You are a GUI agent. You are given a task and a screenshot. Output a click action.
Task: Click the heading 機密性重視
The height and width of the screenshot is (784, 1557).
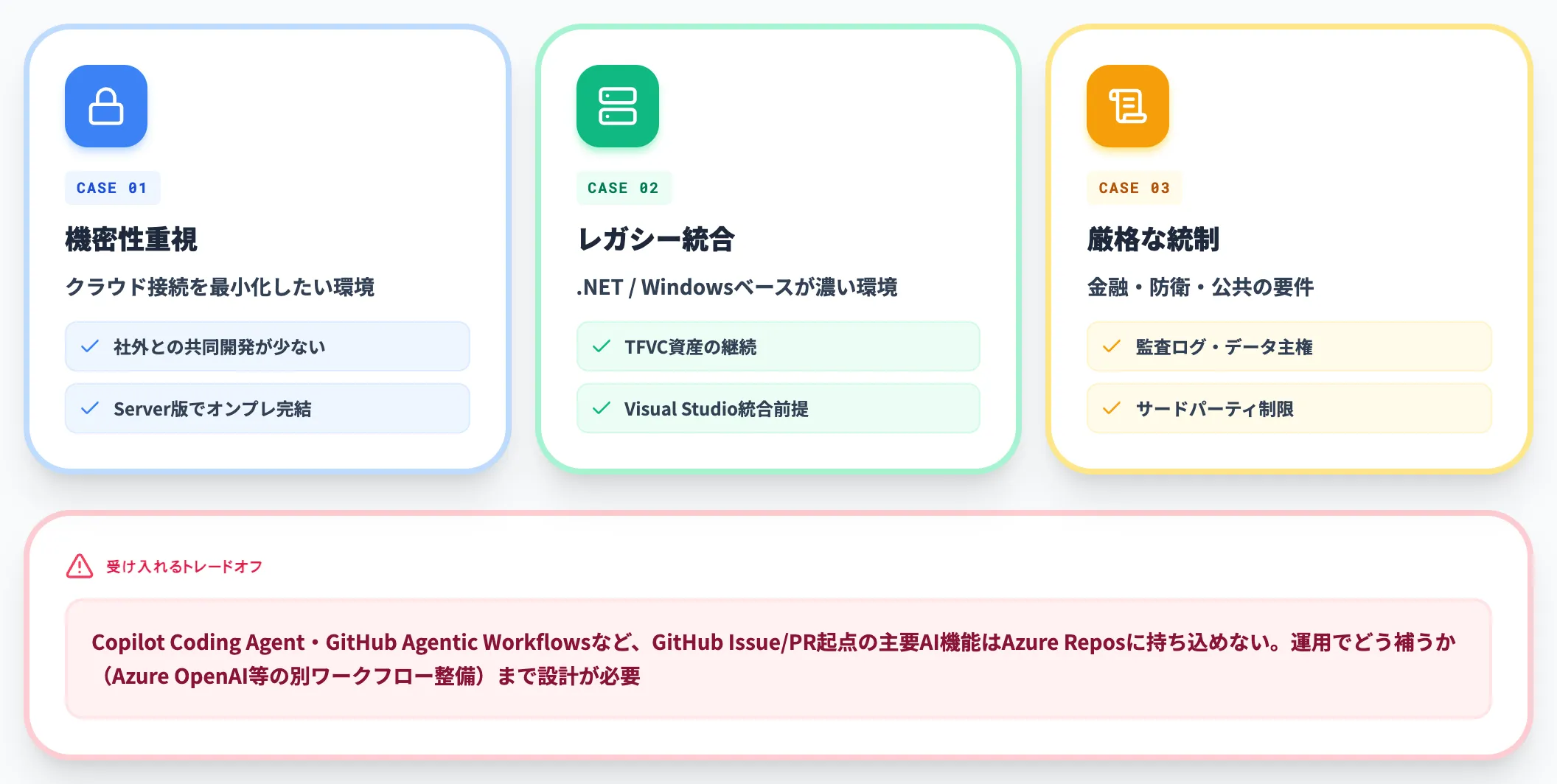[131, 239]
